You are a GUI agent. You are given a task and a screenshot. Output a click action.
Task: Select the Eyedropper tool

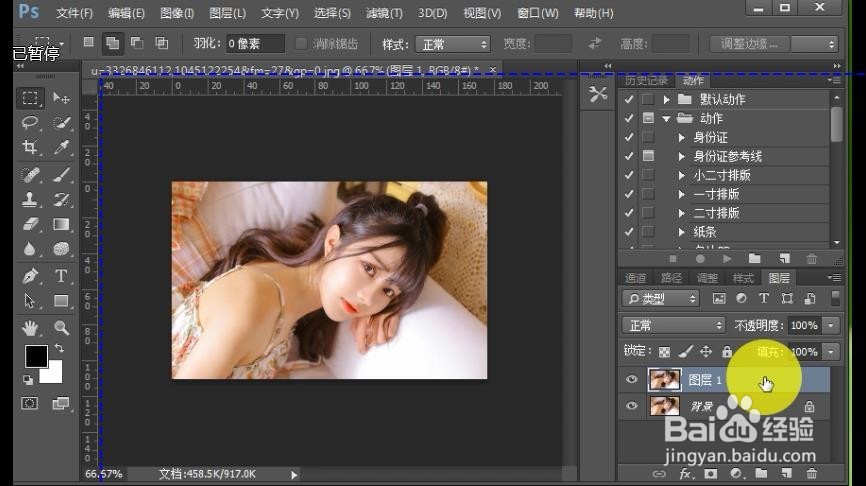point(61,147)
